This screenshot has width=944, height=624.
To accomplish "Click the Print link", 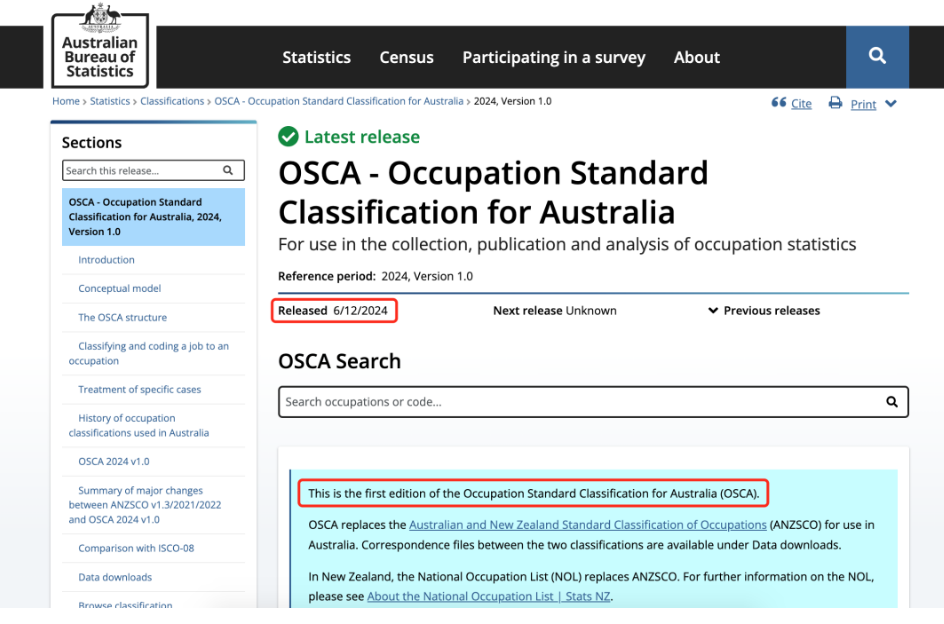I will [863, 104].
